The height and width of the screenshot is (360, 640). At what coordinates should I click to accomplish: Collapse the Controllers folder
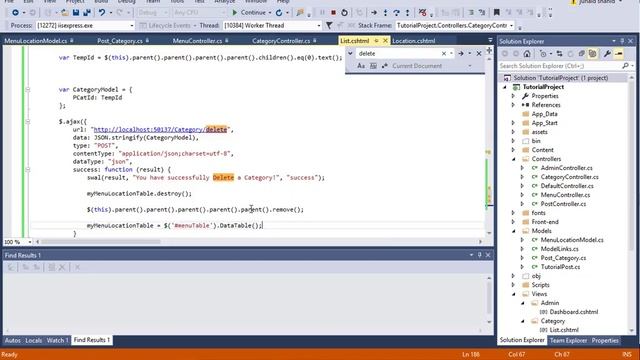513,159
